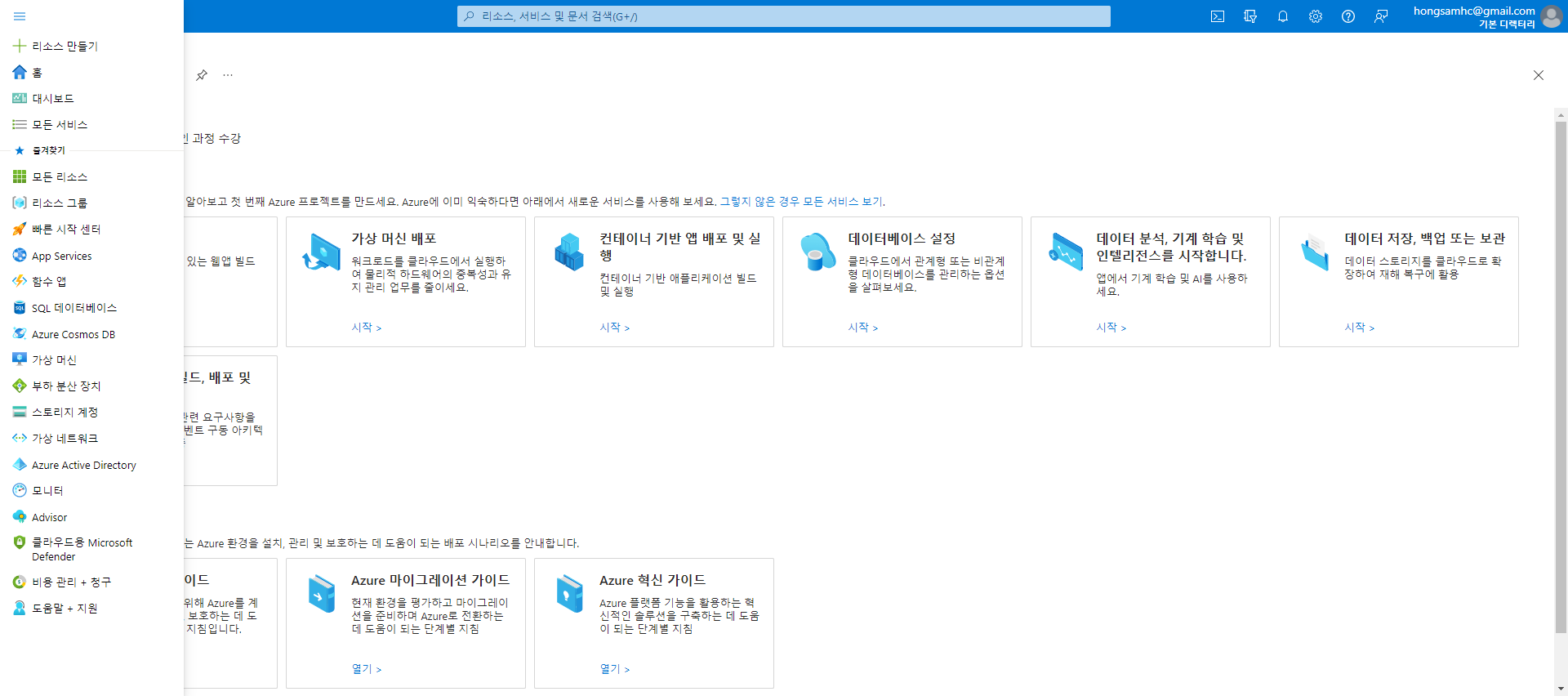Click 시작 on the 데이터베이스 설정 card
The height and width of the screenshot is (696, 1568).
point(863,328)
